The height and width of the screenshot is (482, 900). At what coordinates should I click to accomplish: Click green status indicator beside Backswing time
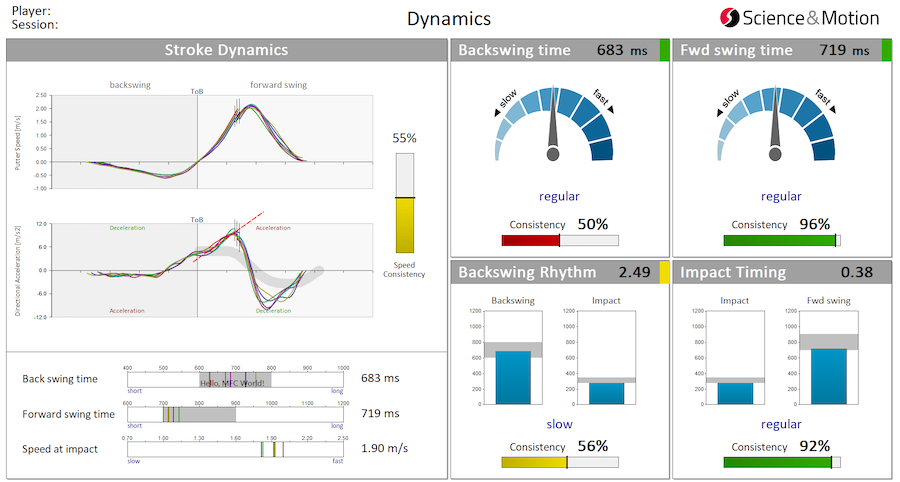(665, 50)
